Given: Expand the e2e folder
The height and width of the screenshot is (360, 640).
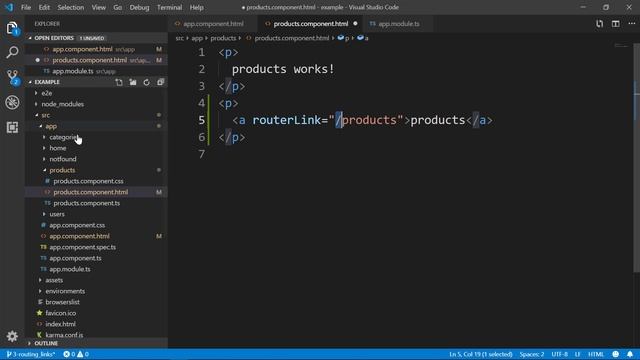Looking at the screenshot, I should [47, 93].
